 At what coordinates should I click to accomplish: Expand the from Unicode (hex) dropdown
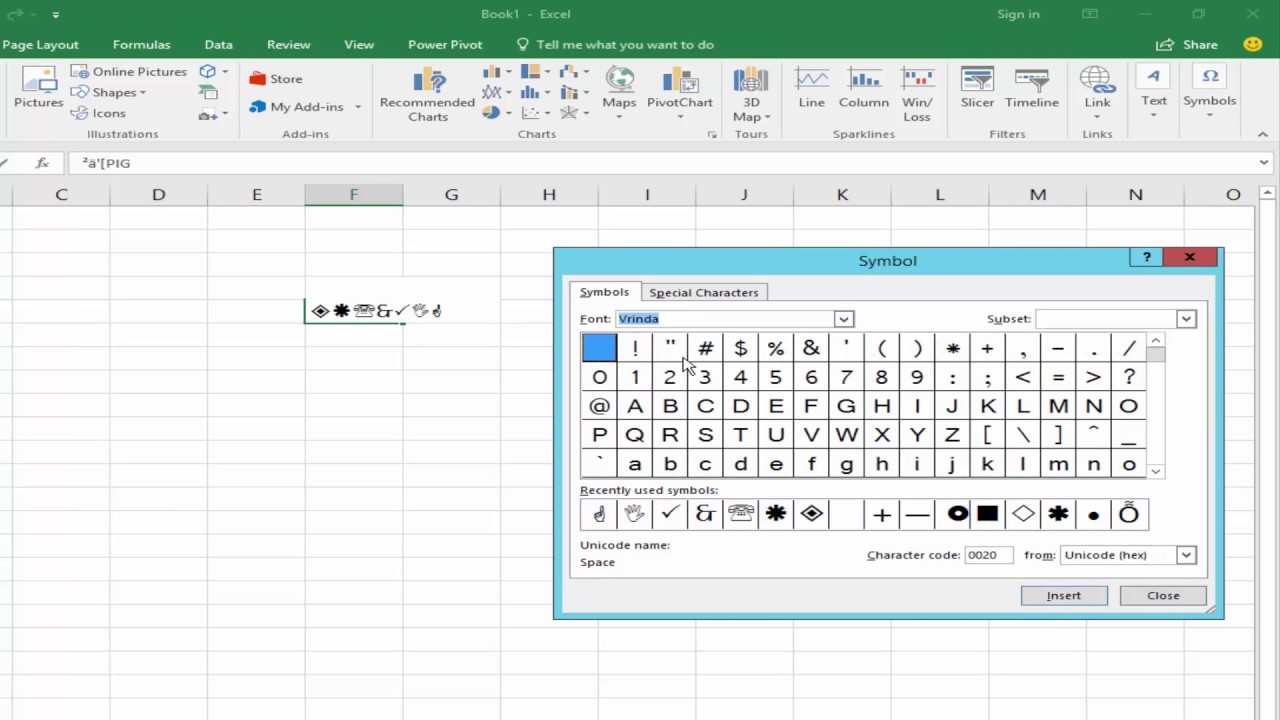click(1186, 555)
